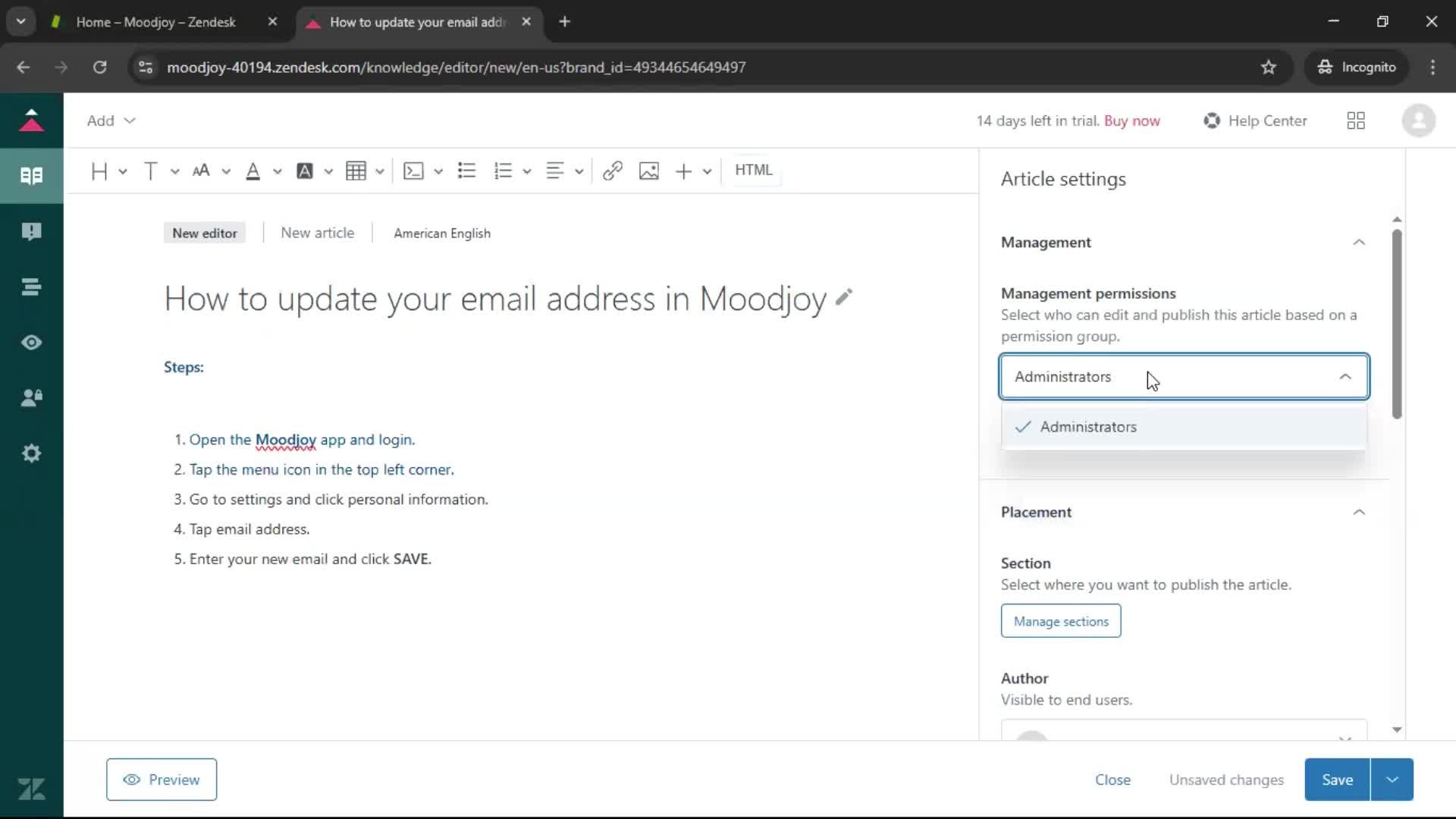Viewport: 1456px width, 819px height.
Task: Open the table dropdown arrow
Action: click(380, 172)
